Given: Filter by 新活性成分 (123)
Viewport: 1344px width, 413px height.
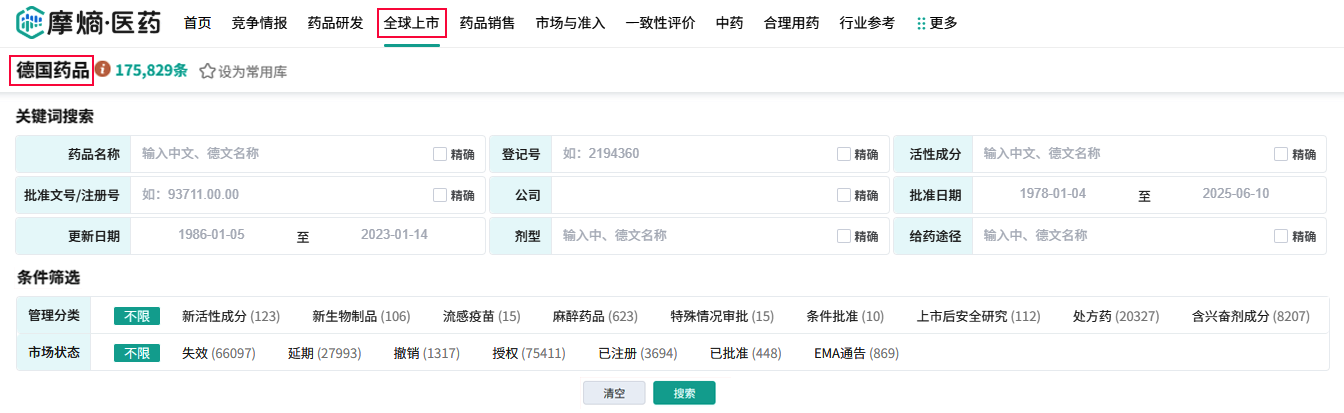Looking at the screenshot, I should click(230, 316).
